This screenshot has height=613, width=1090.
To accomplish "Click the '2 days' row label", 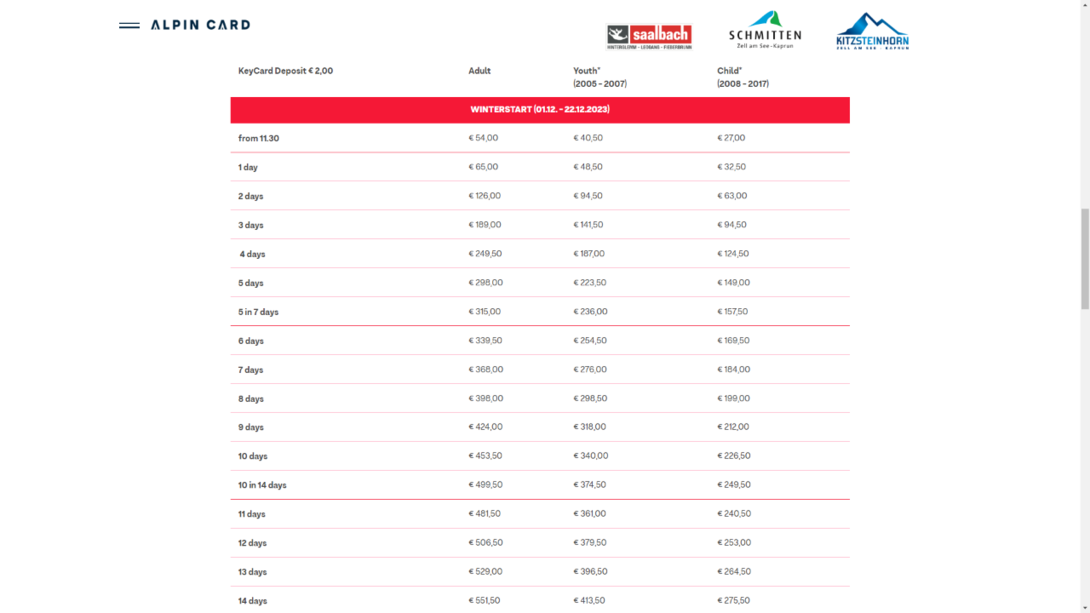I will (x=251, y=197).
